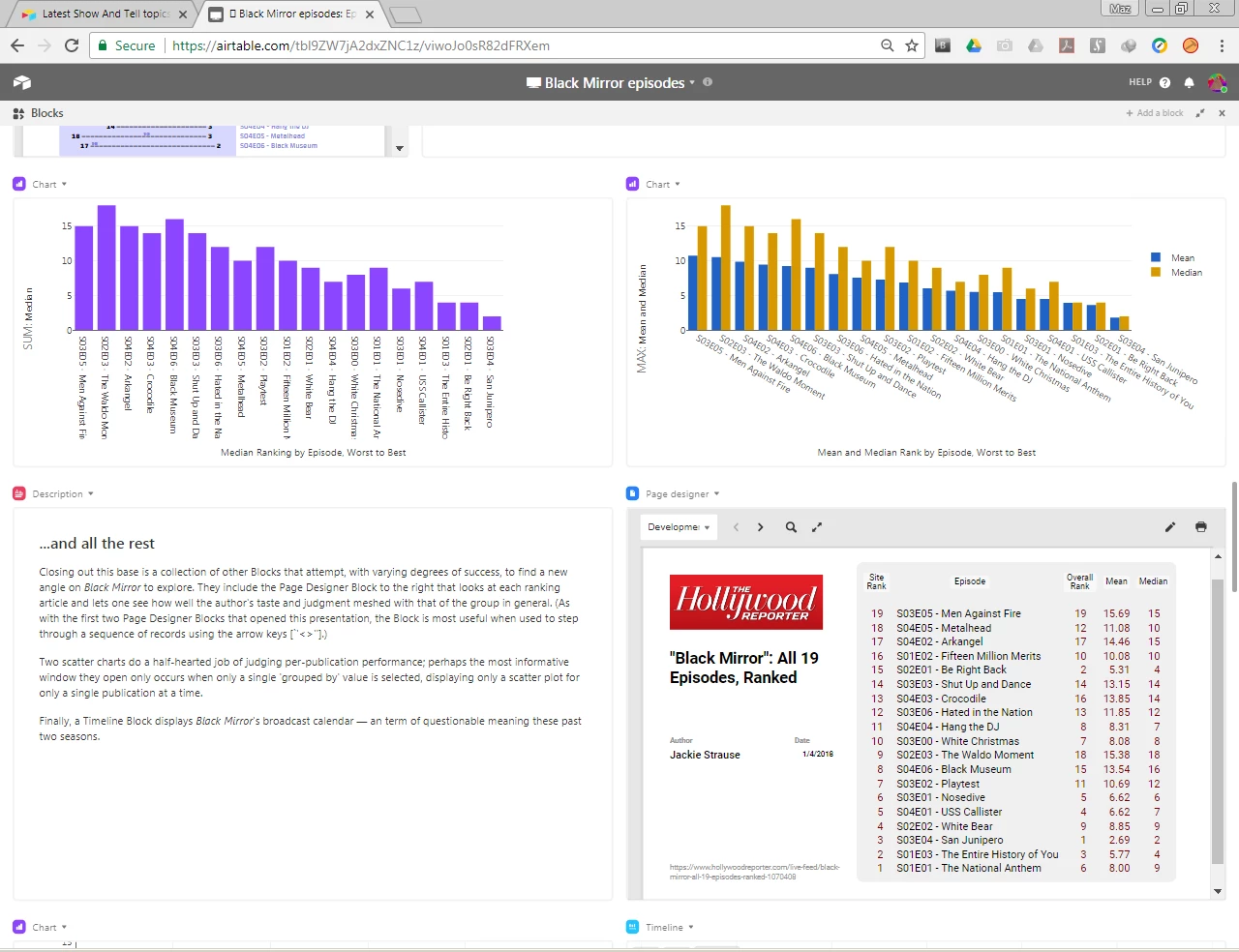
Task: Open the Description block menu
Action: (x=91, y=493)
